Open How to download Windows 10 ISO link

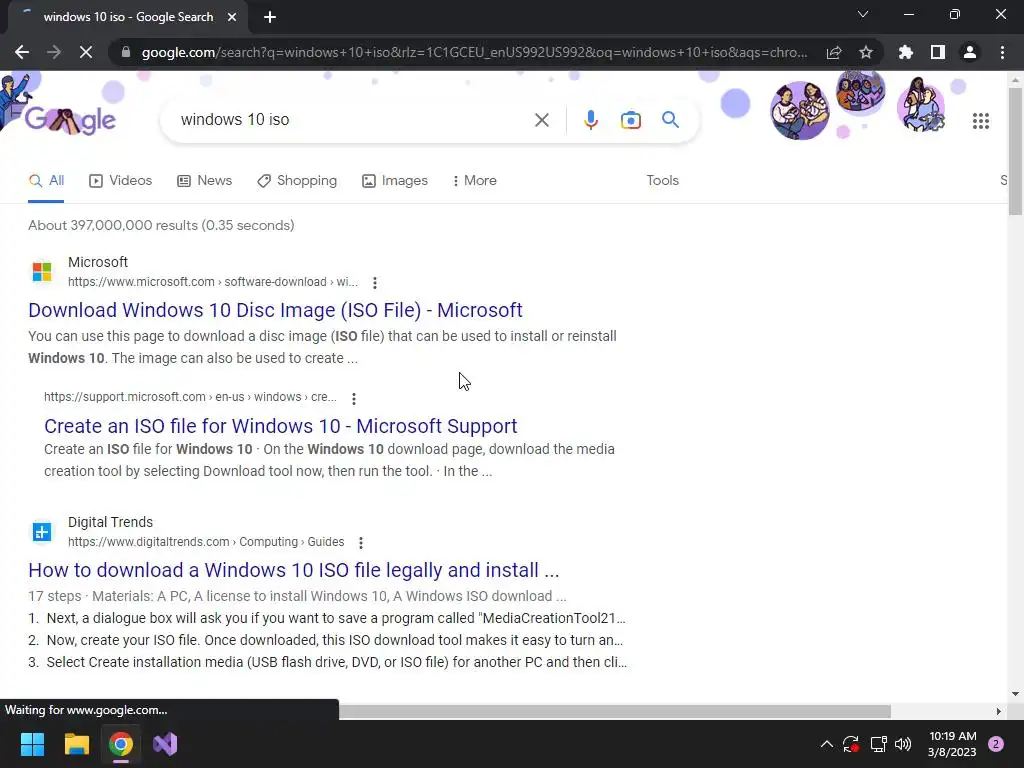294,570
